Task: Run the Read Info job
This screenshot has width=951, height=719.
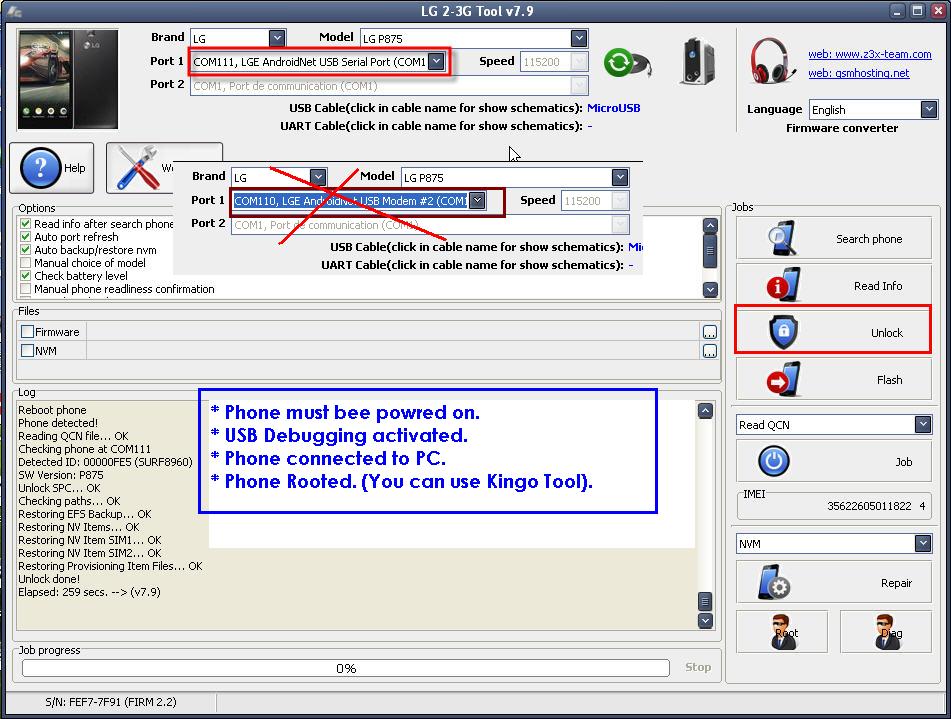Action: (833, 286)
